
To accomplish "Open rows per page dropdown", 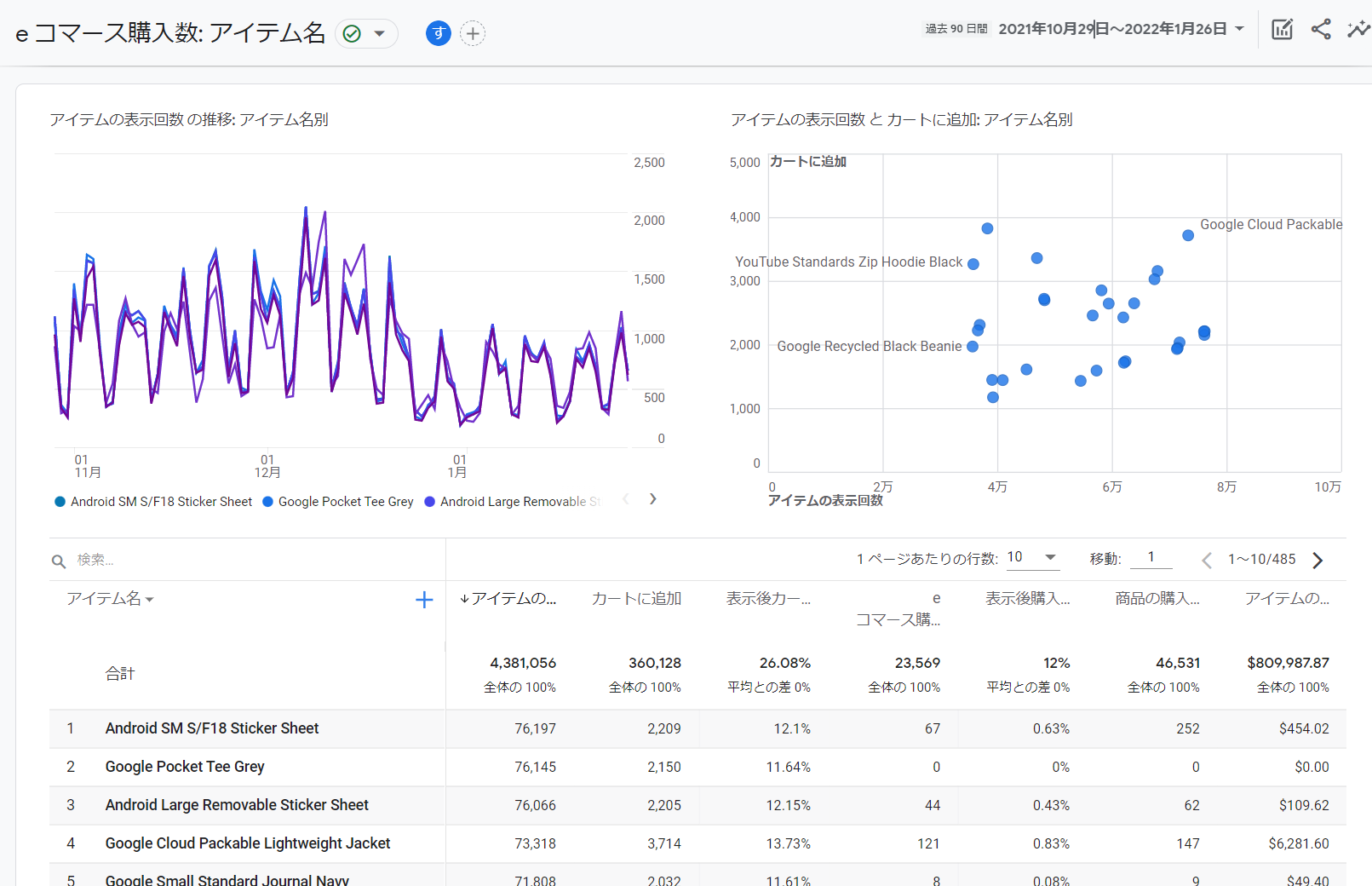I will 1032,557.
